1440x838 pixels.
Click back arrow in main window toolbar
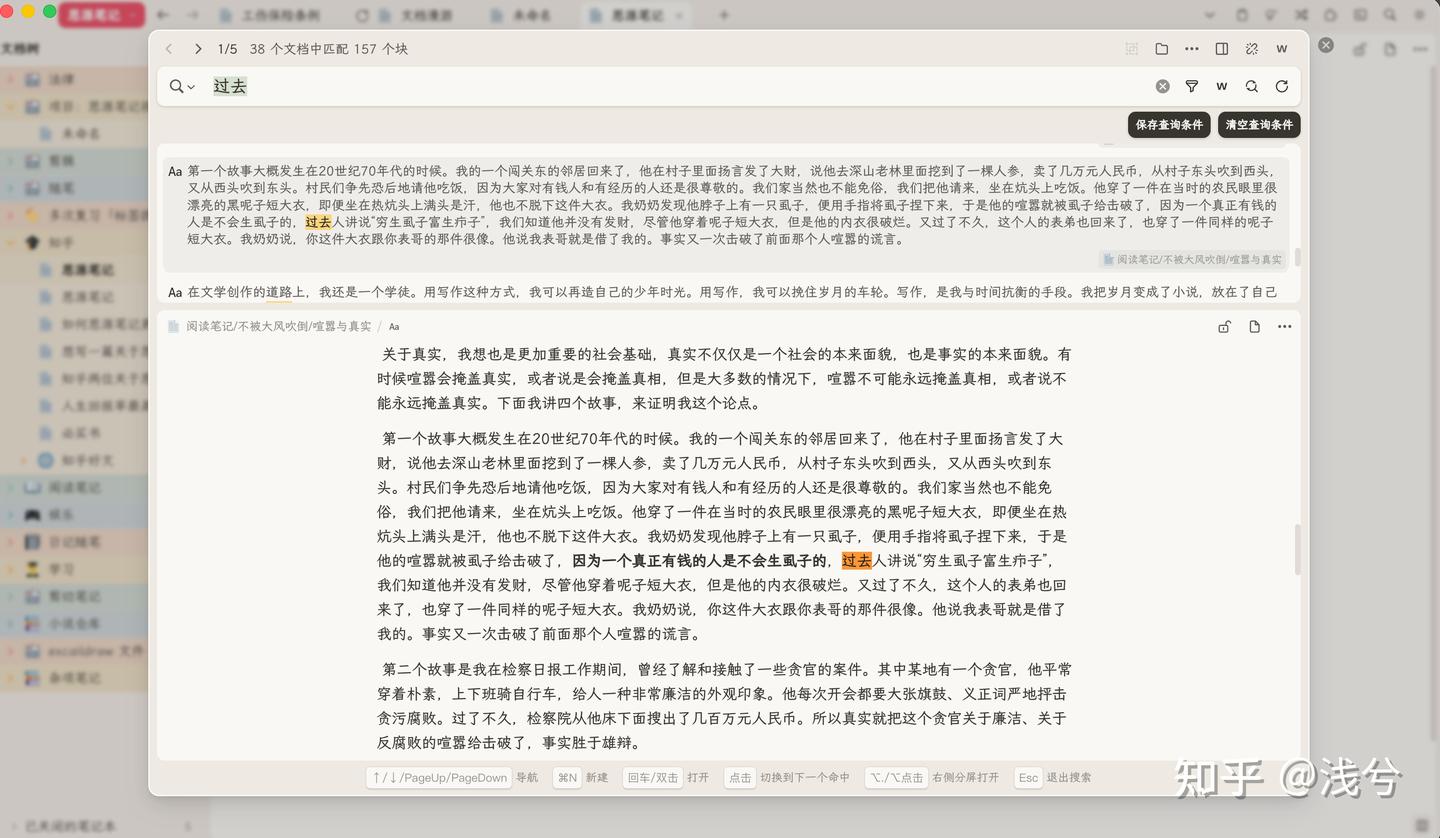(163, 15)
